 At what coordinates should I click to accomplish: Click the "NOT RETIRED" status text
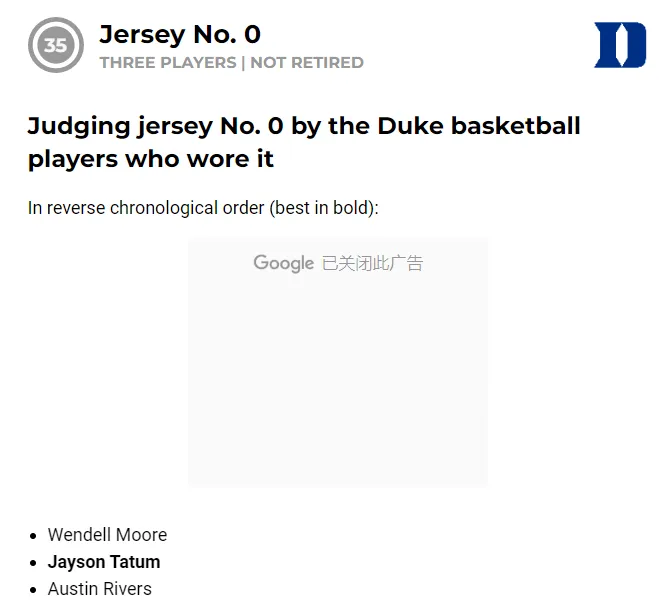[307, 62]
